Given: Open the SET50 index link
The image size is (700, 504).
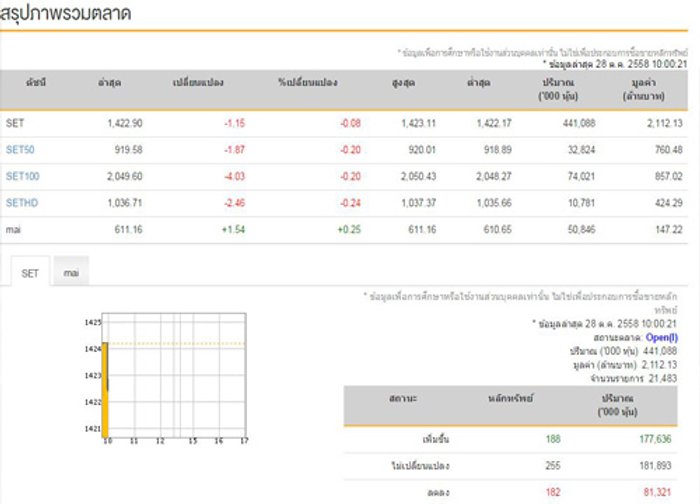Looking at the screenshot, I should pyautogui.click(x=20, y=150).
